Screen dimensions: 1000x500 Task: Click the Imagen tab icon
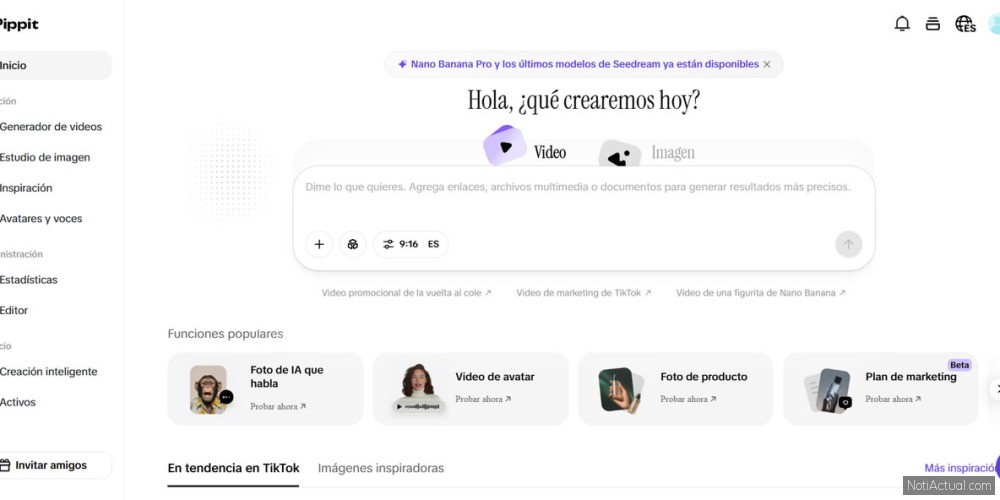click(x=619, y=154)
